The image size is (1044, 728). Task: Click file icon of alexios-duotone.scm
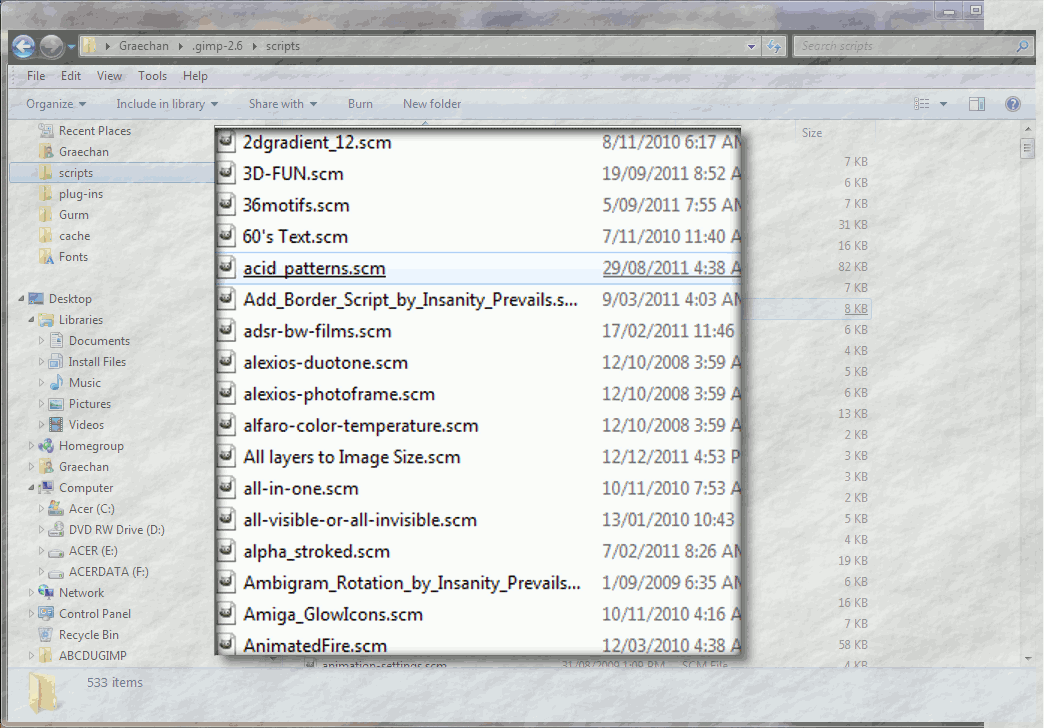click(x=226, y=362)
